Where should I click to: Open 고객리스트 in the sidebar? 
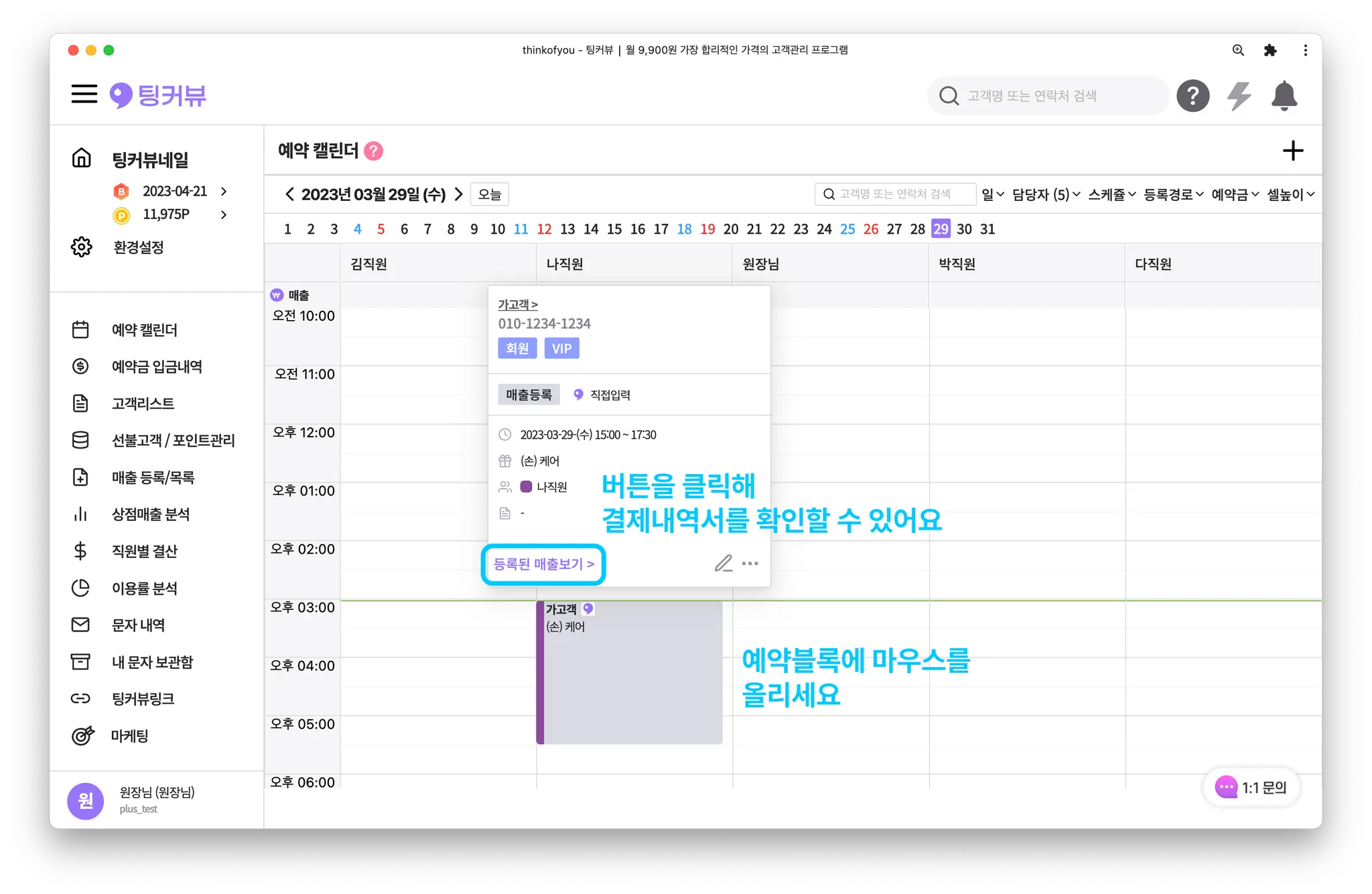click(x=143, y=404)
